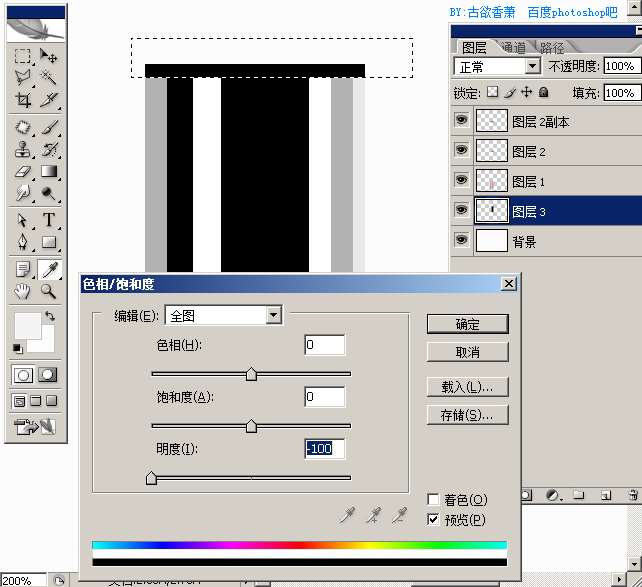Switch to the 图层 tab

(x=474, y=47)
